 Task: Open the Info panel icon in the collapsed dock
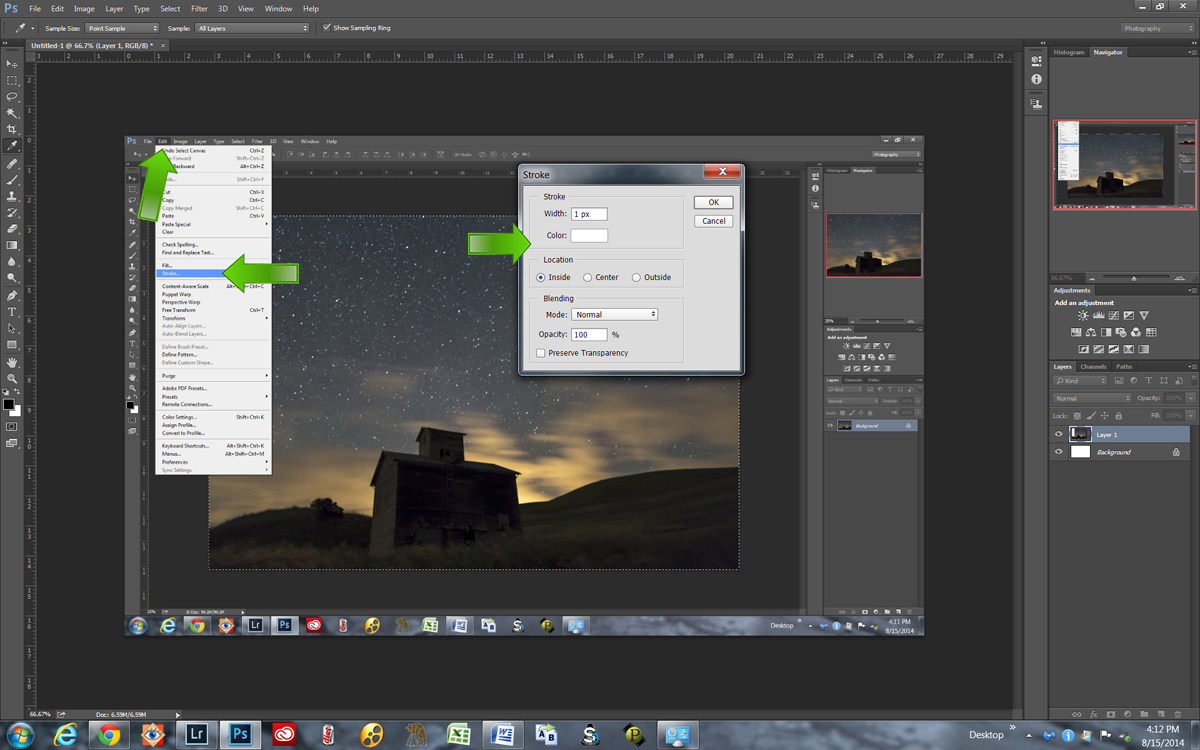[1036, 79]
